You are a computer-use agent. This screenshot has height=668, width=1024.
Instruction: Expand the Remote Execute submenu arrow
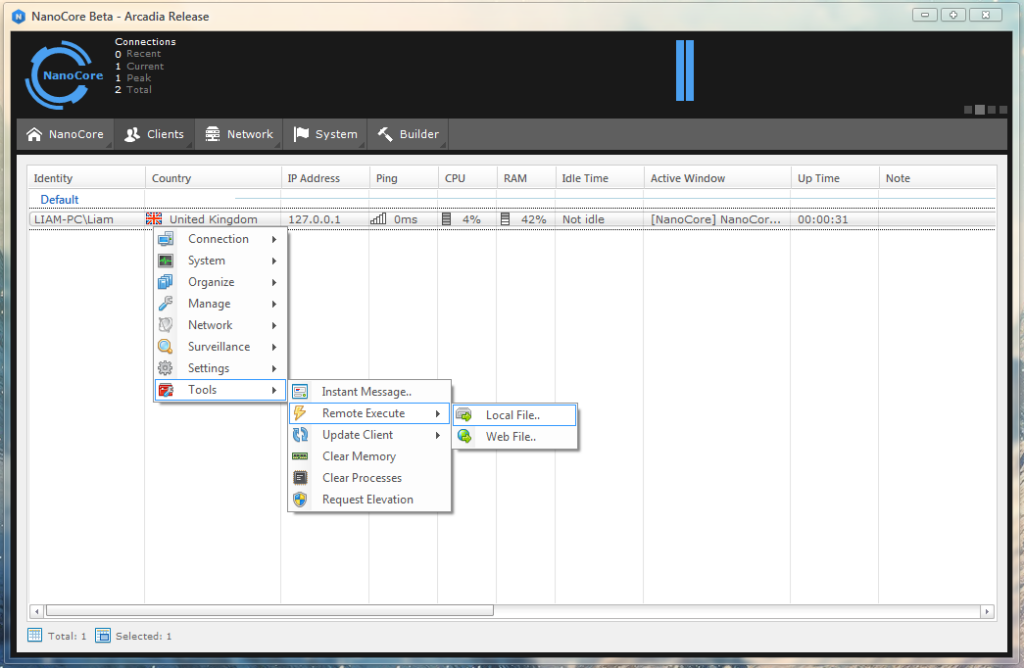click(x=438, y=414)
